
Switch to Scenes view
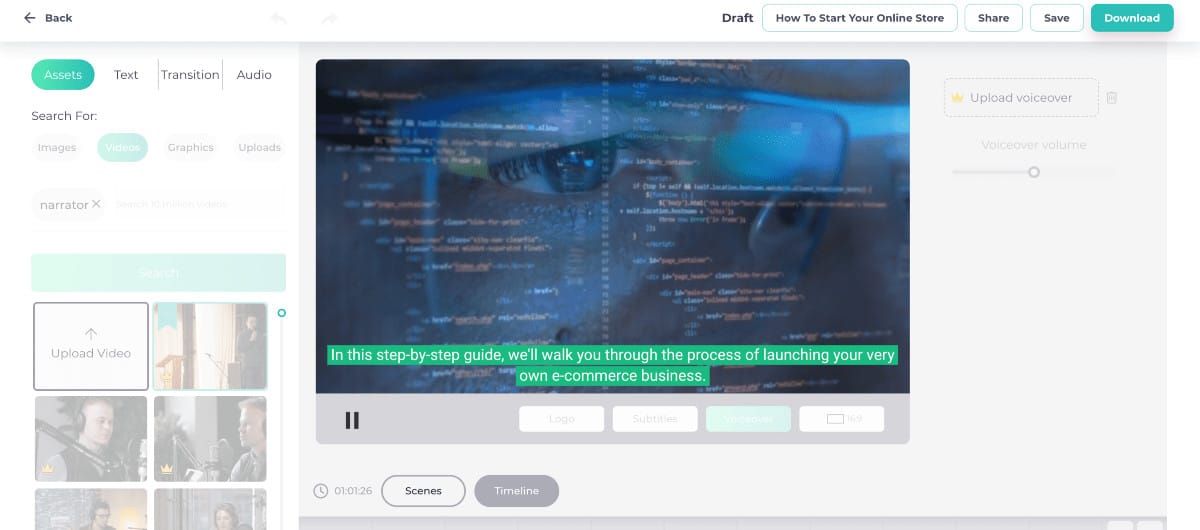click(423, 491)
